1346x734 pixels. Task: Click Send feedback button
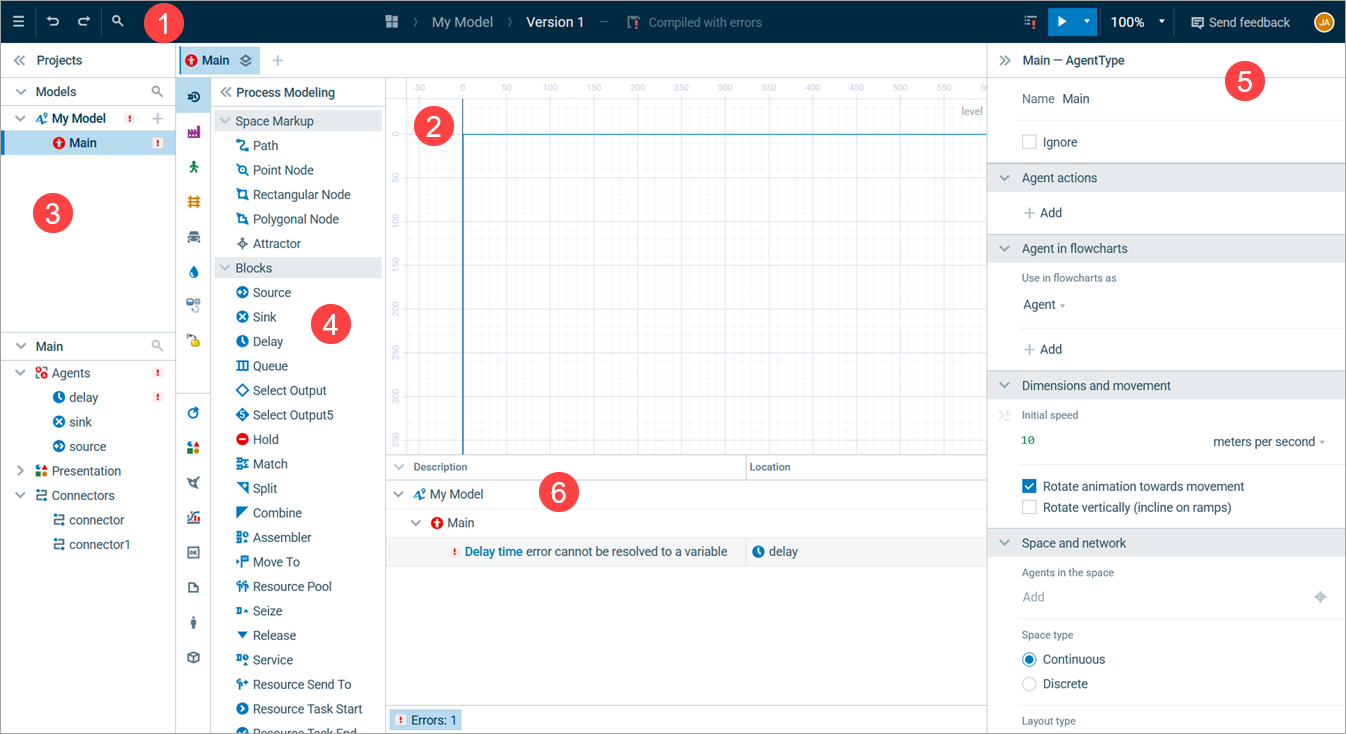coord(1240,22)
